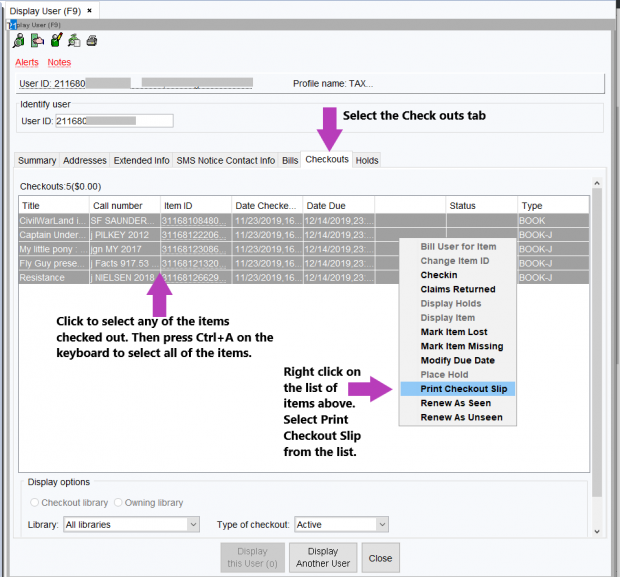Image resolution: width=620 pixels, height=577 pixels.
Task: Select the My little pony row
Action: coord(304,249)
